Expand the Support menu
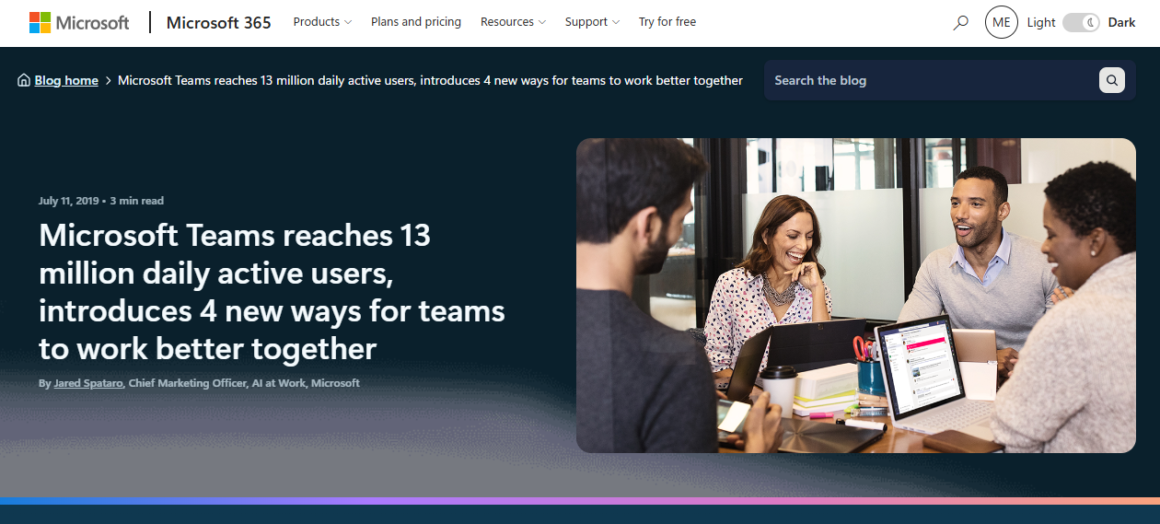1160x524 pixels. tap(593, 22)
